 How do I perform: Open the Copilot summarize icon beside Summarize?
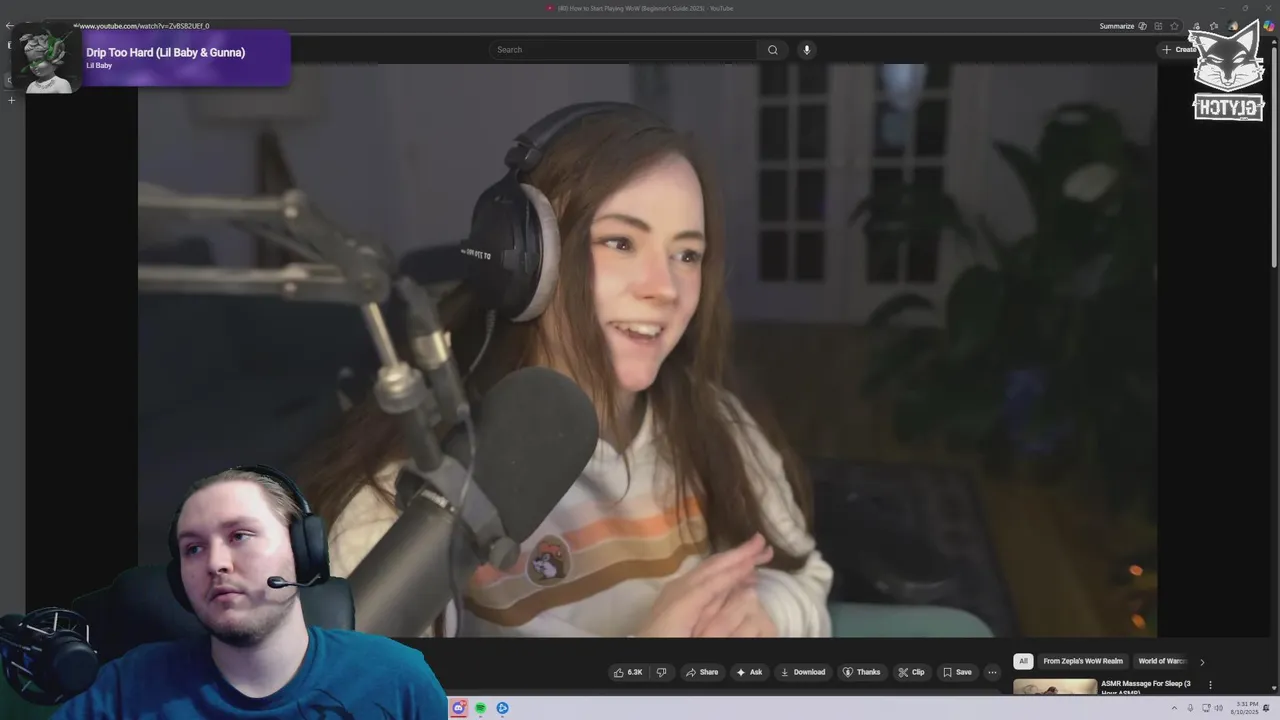(1143, 26)
